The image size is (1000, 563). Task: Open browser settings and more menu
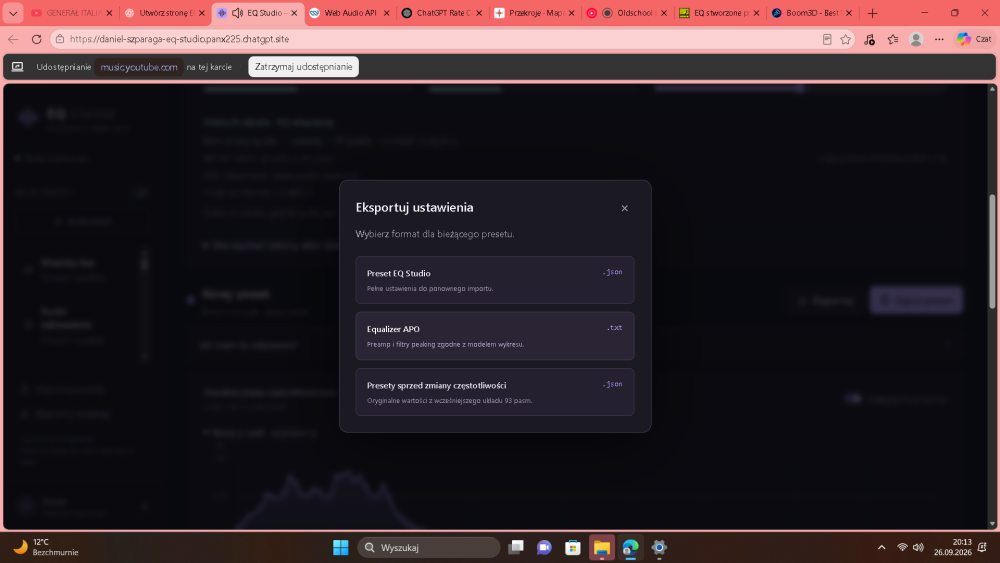pyautogui.click(x=939, y=40)
